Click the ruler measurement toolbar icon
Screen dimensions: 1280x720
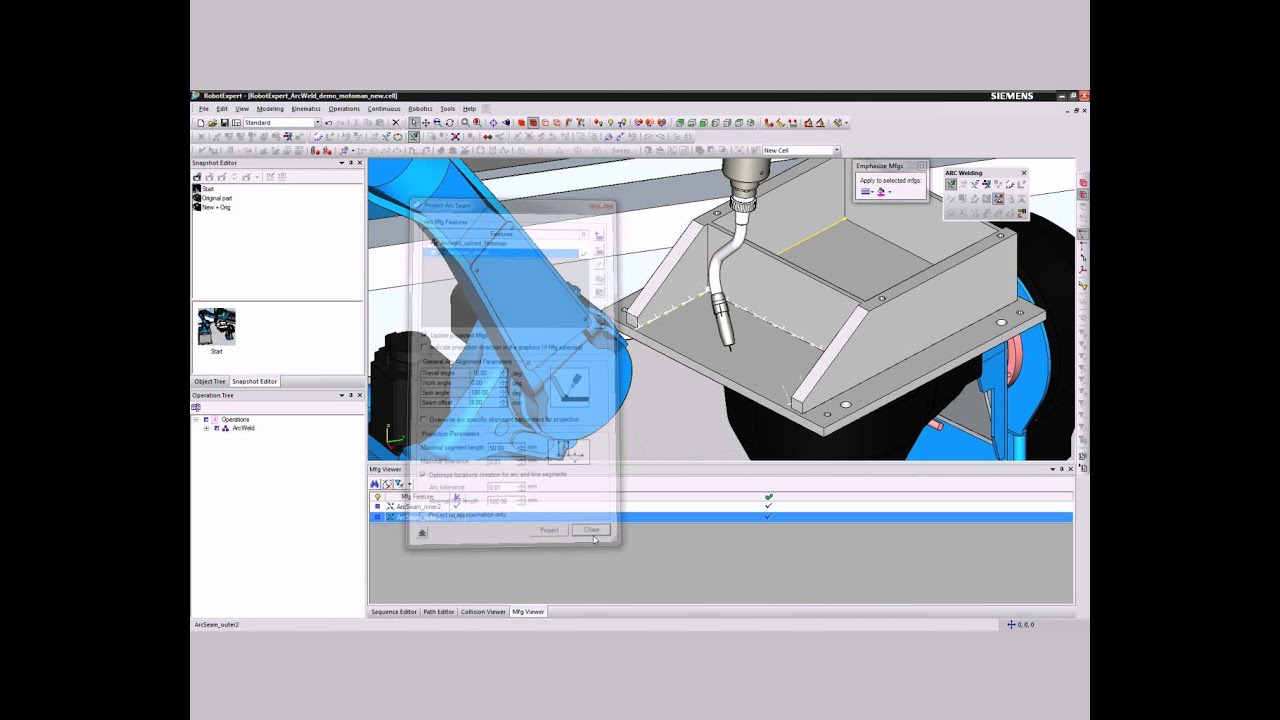click(x=781, y=122)
